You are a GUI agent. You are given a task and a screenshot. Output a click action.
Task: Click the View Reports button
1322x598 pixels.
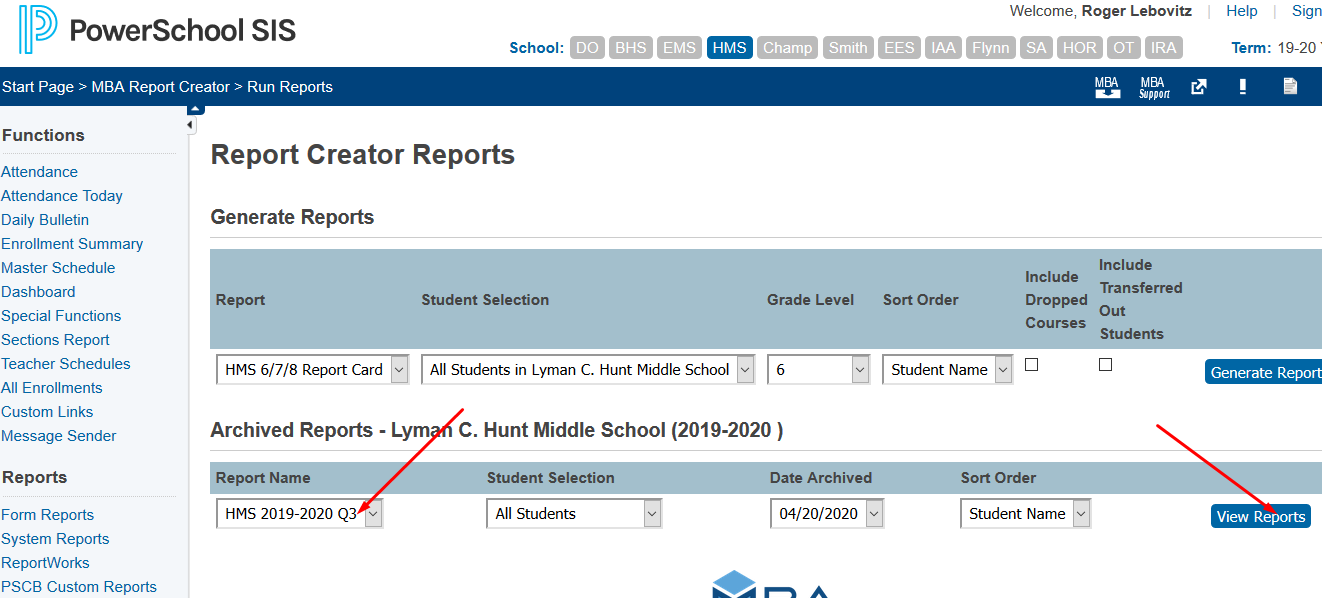[x=1261, y=516]
